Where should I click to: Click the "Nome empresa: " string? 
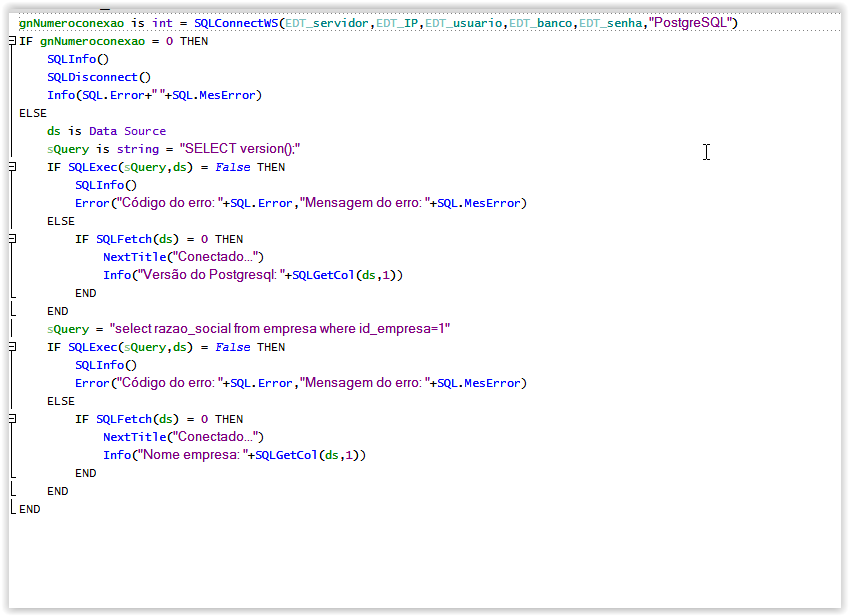[193, 455]
